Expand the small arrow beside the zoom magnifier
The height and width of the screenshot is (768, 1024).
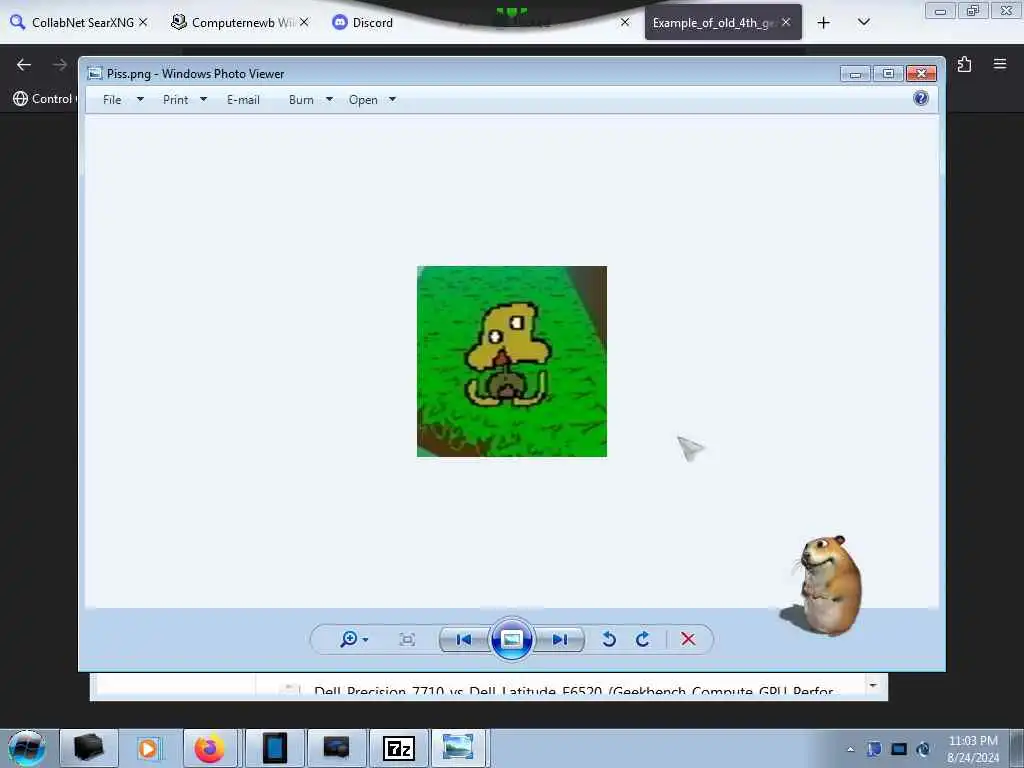(366, 639)
